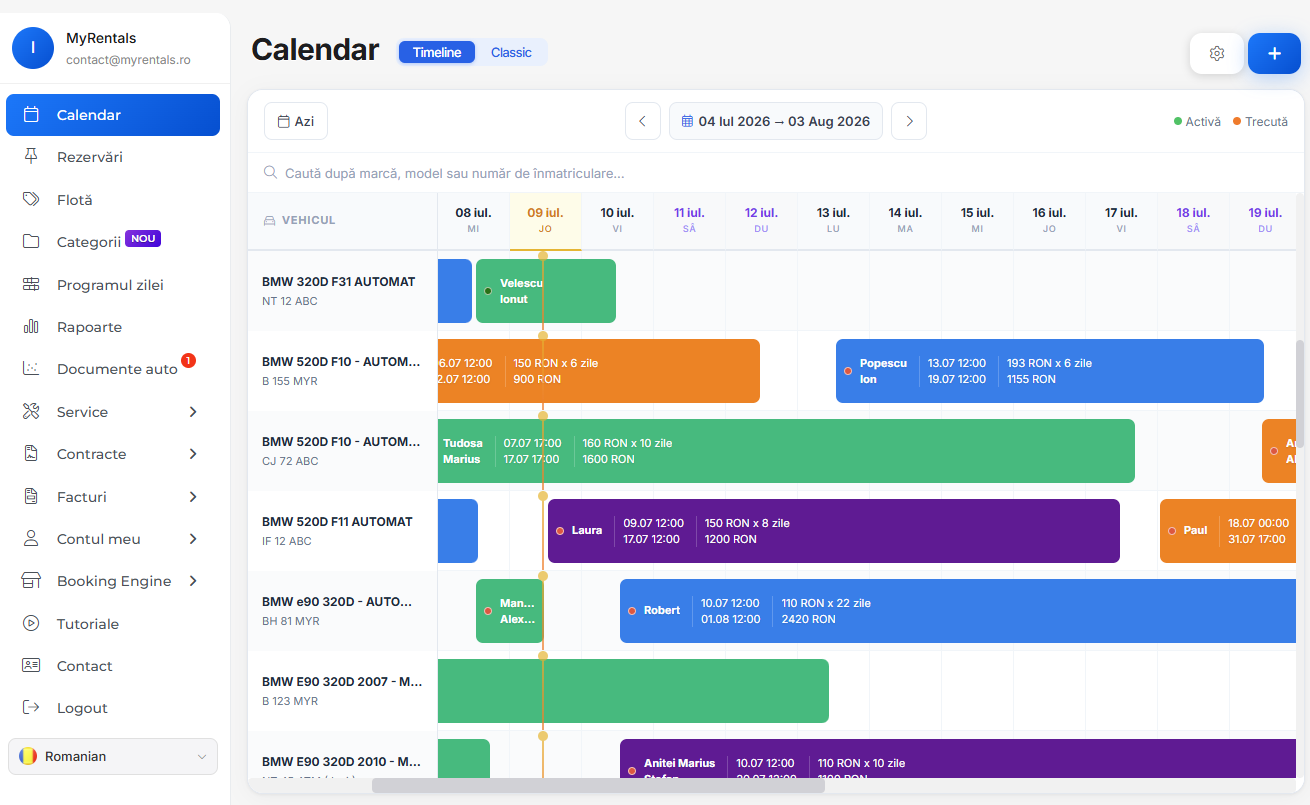Viewport: 1310px width, 805px height.
Task: Click the Calendar sidebar icon
Action: coord(31,115)
